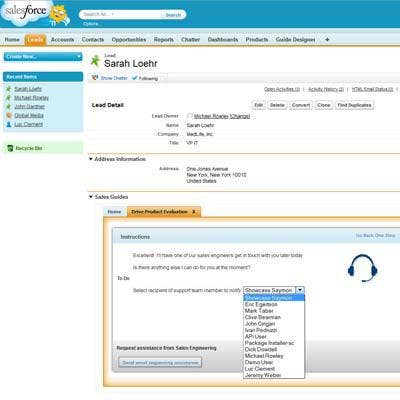
Task: Open Activity History link
Action: point(326,89)
